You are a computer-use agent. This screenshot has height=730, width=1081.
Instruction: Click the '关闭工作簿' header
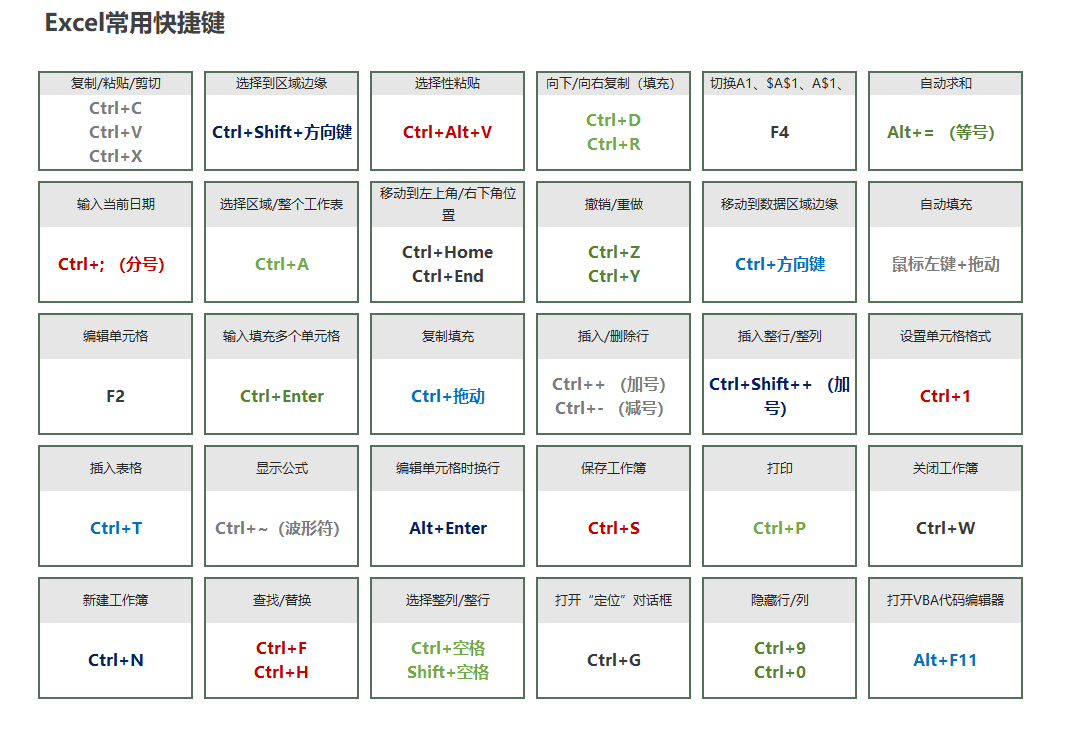(945, 469)
